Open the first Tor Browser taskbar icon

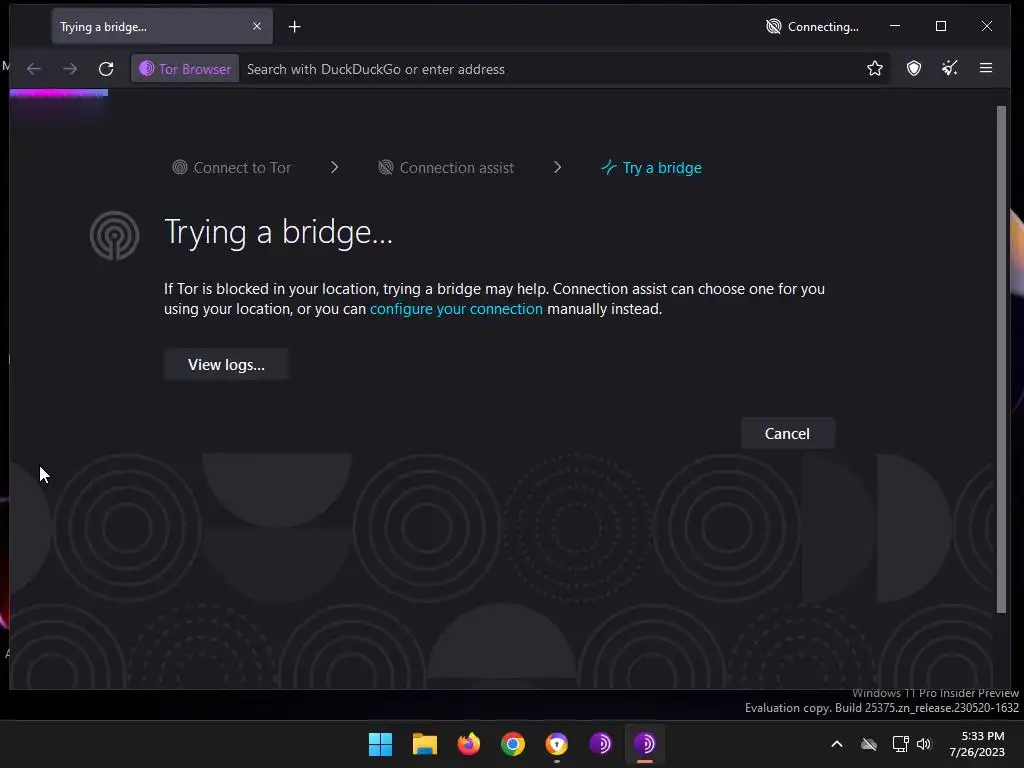coord(601,744)
